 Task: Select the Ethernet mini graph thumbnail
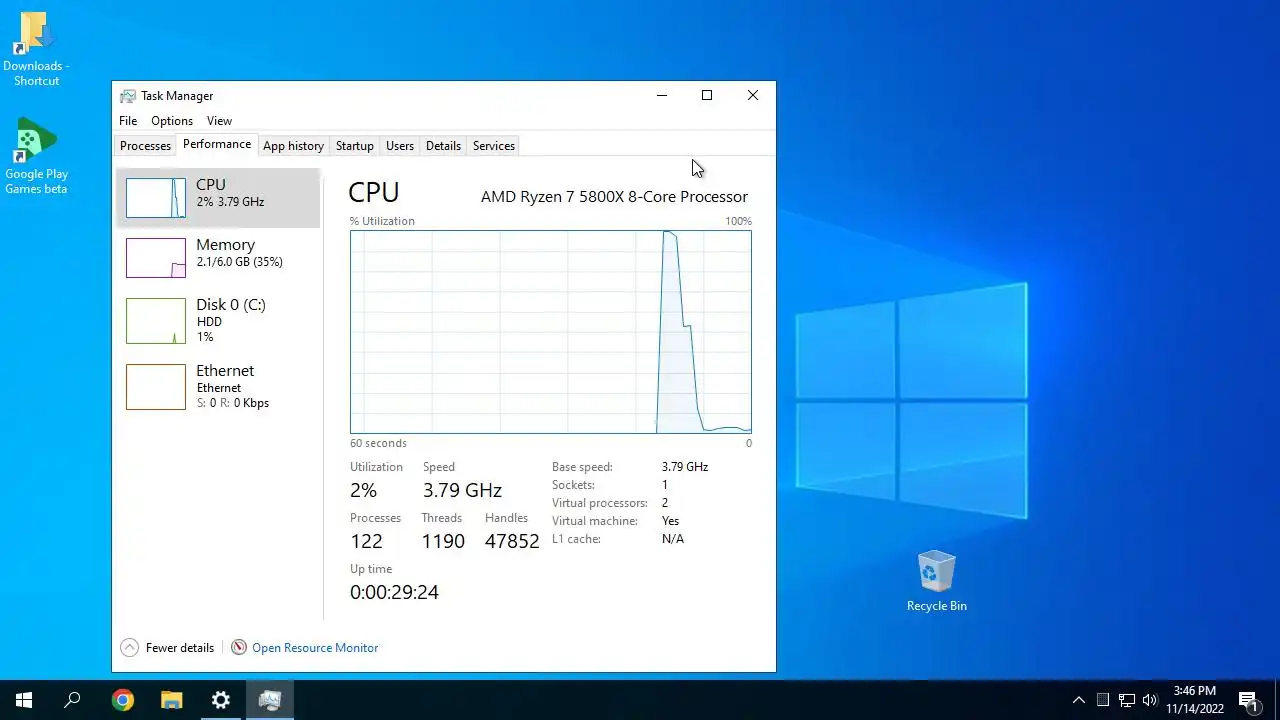pos(156,387)
